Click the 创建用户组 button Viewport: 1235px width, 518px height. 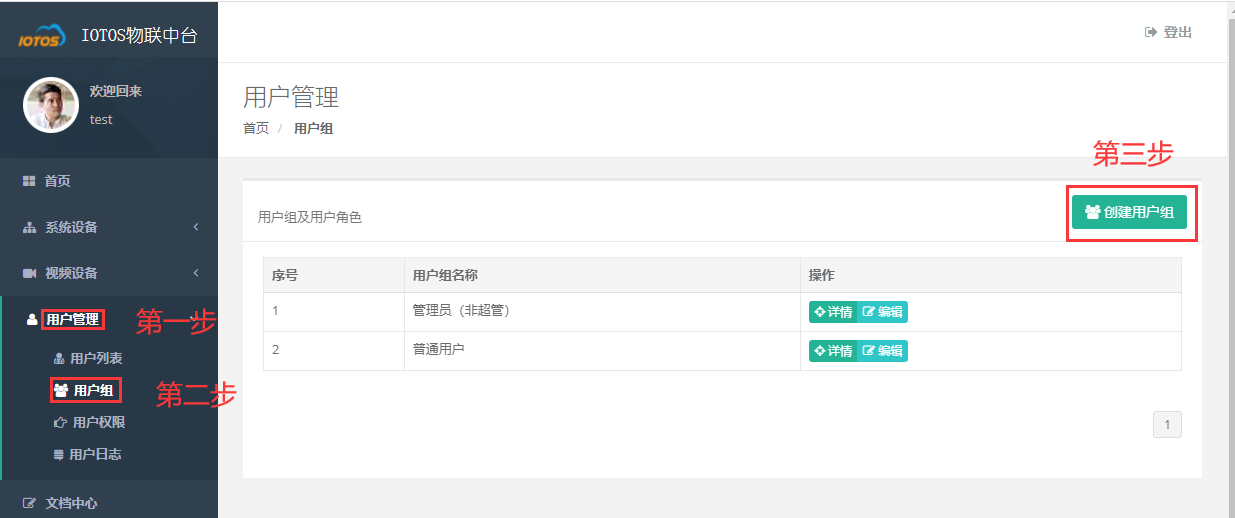point(1129,212)
